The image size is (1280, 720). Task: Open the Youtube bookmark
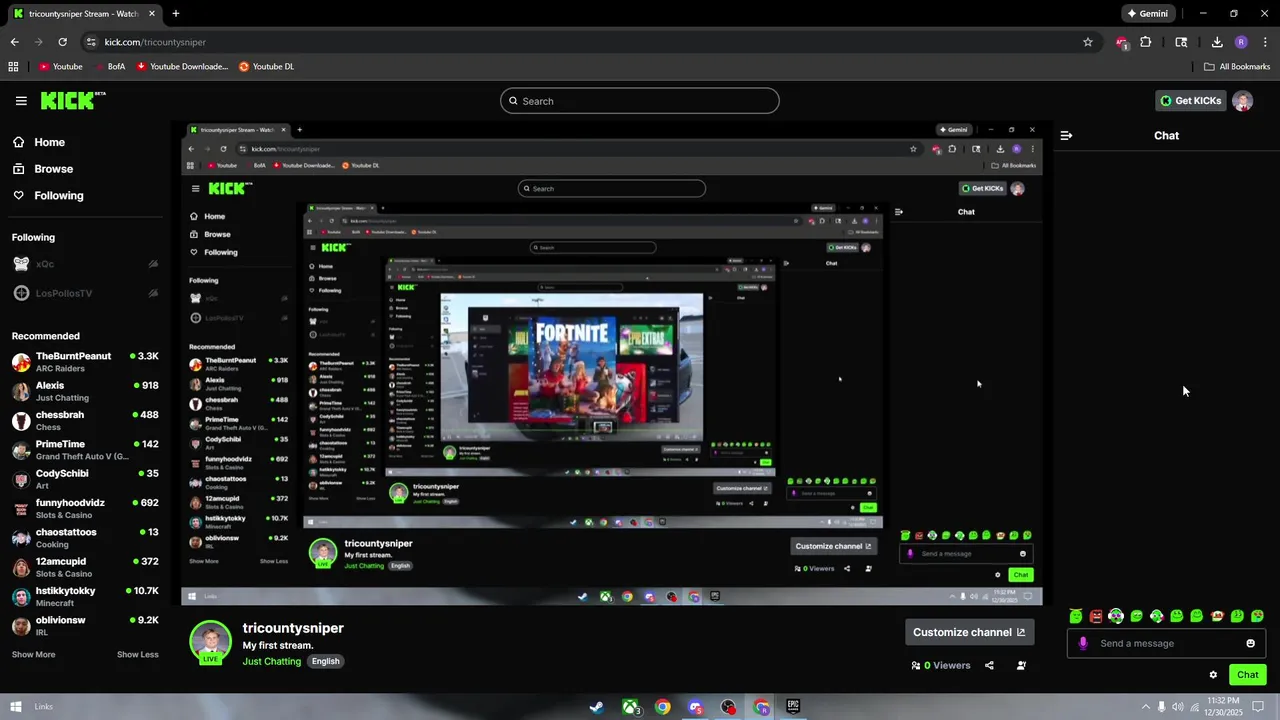pos(60,67)
